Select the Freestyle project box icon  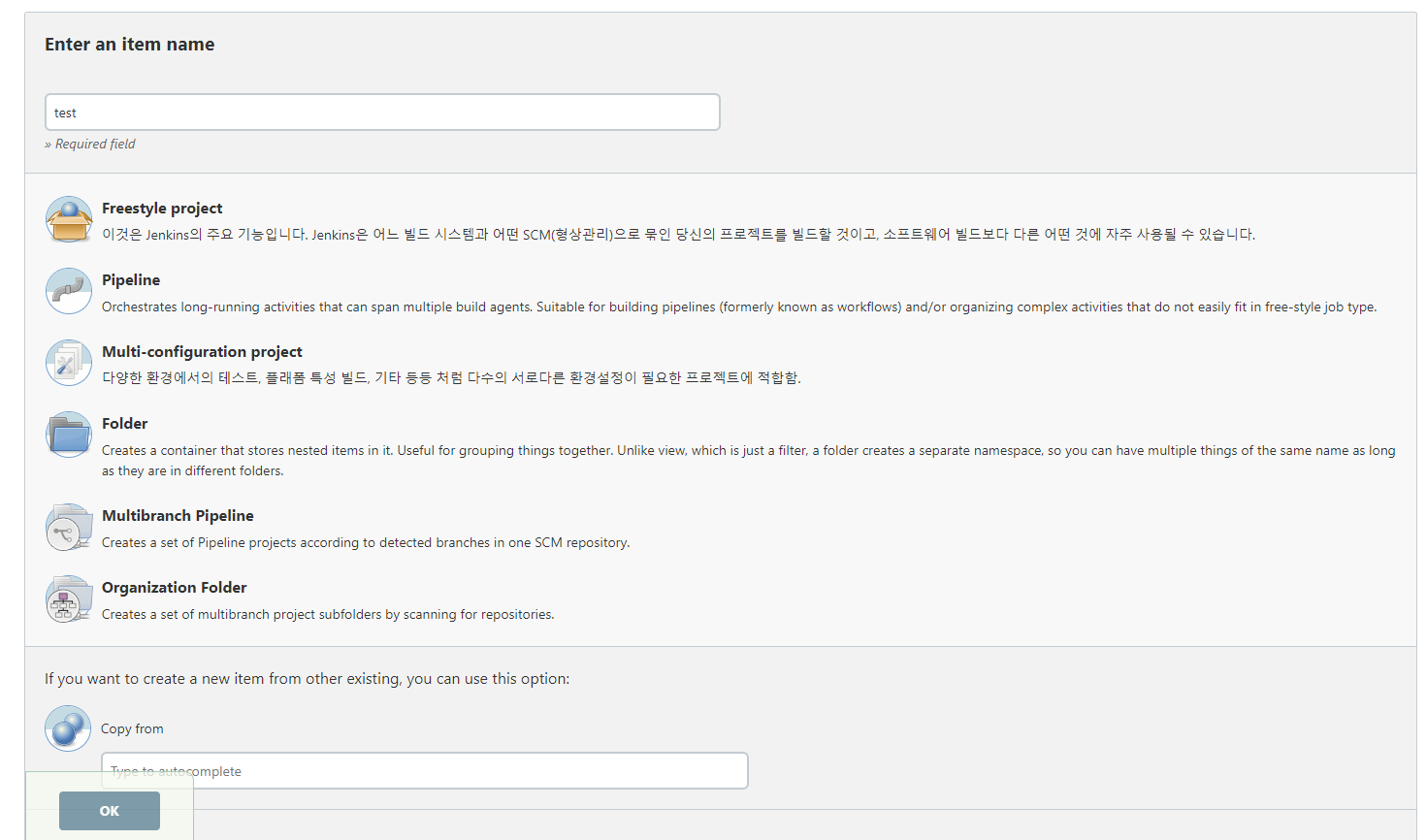click(69, 219)
